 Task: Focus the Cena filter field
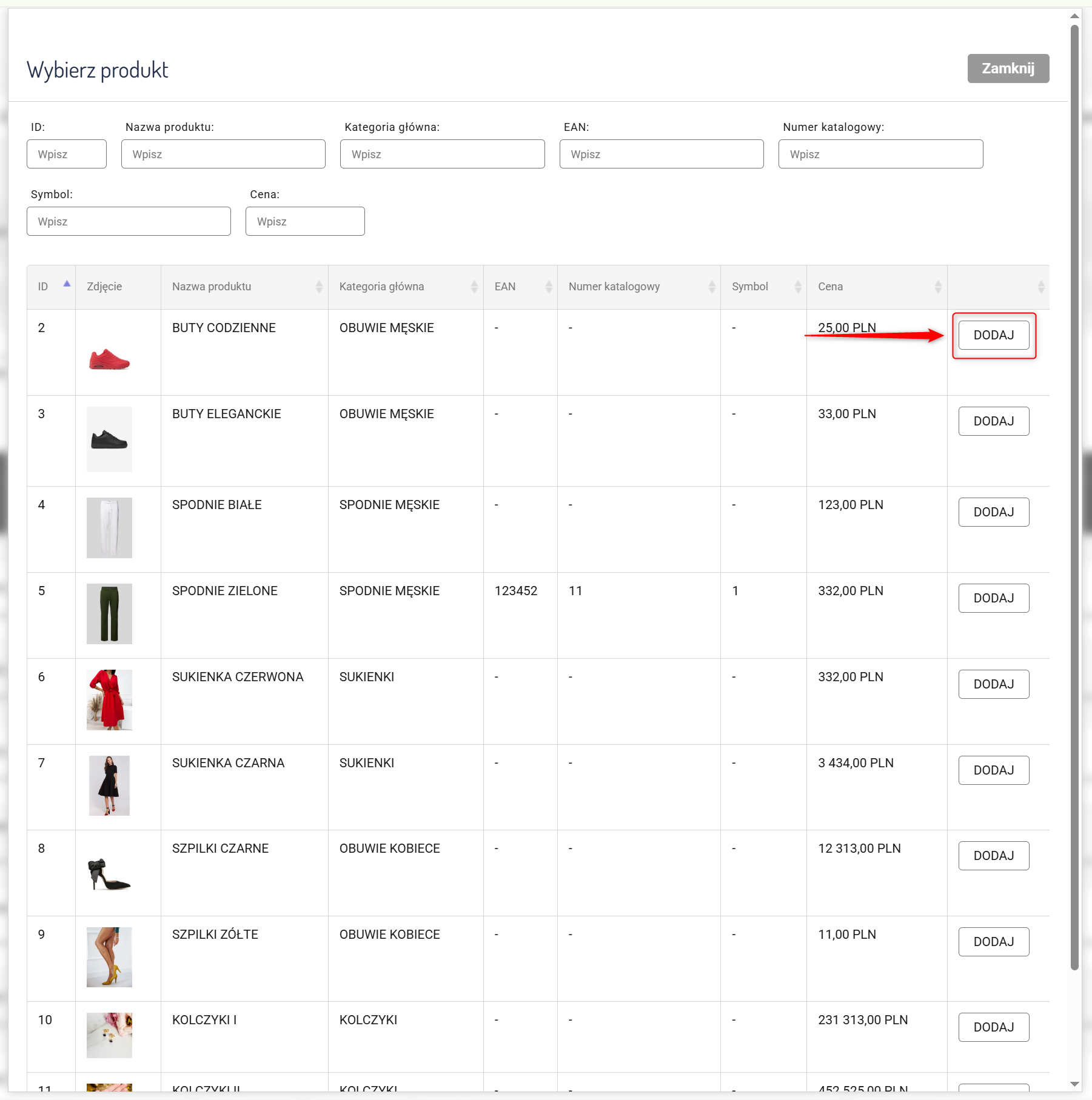tap(305, 222)
